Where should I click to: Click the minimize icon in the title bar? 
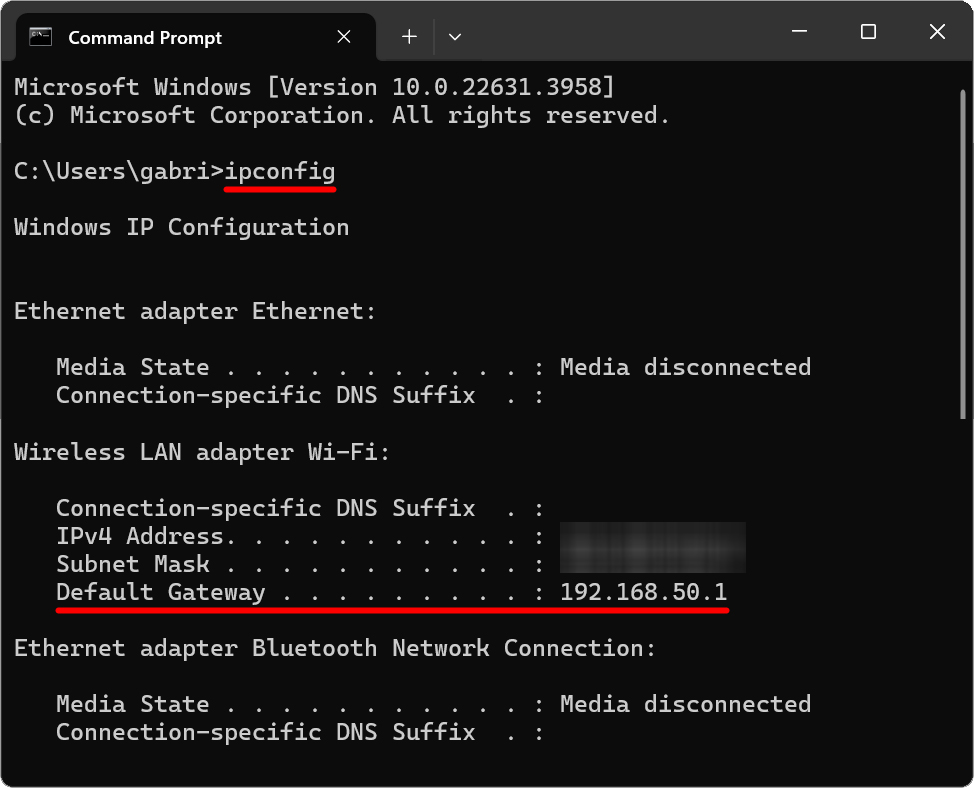(x=798, y=32)
